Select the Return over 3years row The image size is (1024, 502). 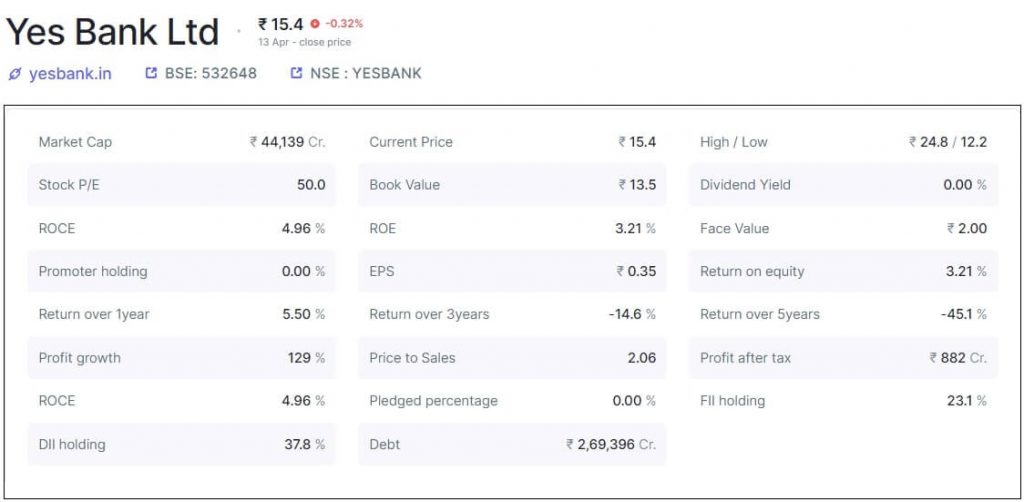click(x=512, y=314)
